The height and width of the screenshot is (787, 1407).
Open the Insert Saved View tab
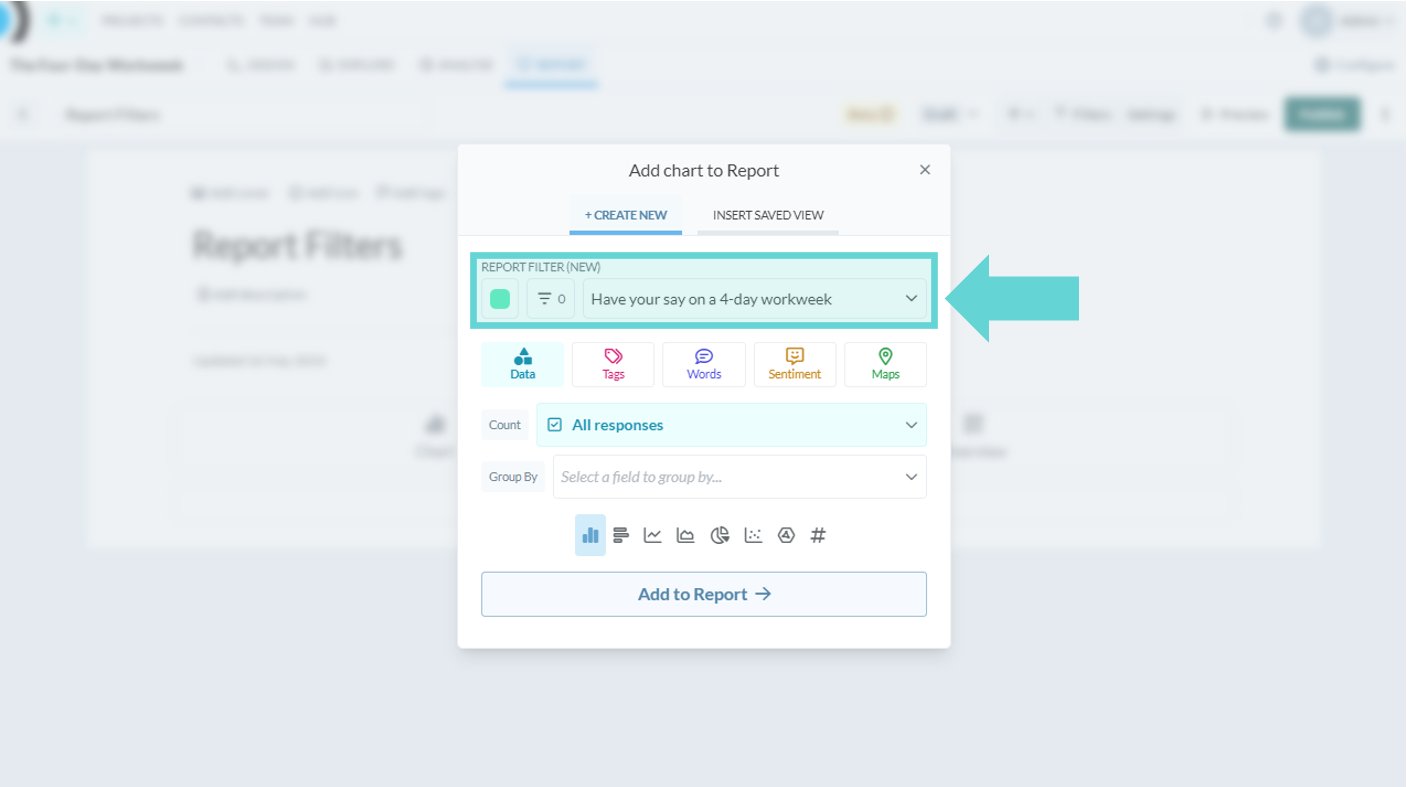768,215
